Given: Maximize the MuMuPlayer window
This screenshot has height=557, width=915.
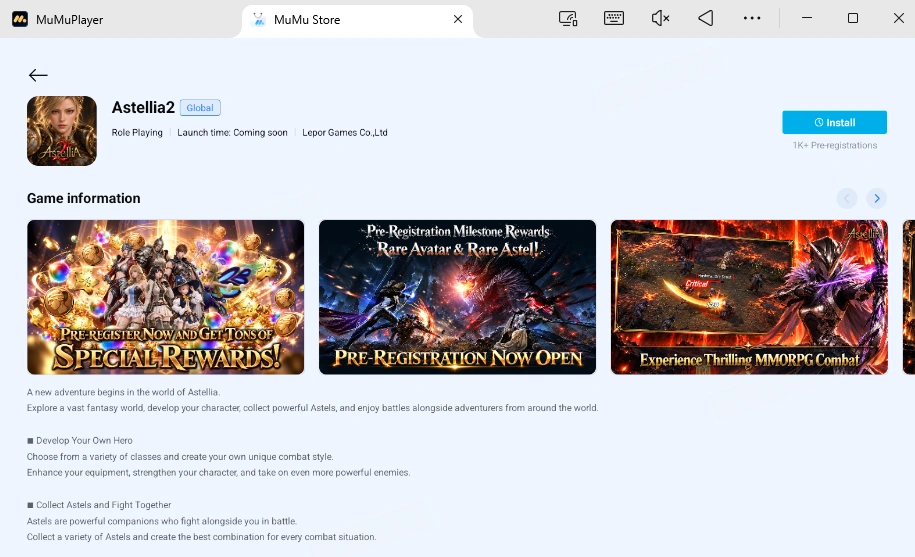Looking at the screenshot, I should click(853, 18).
